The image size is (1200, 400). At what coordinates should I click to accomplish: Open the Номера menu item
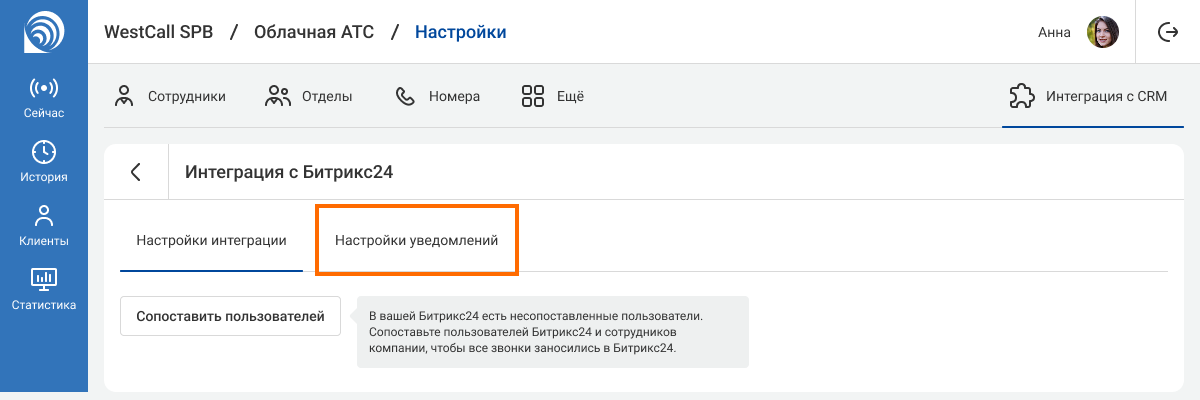[437, 97]
